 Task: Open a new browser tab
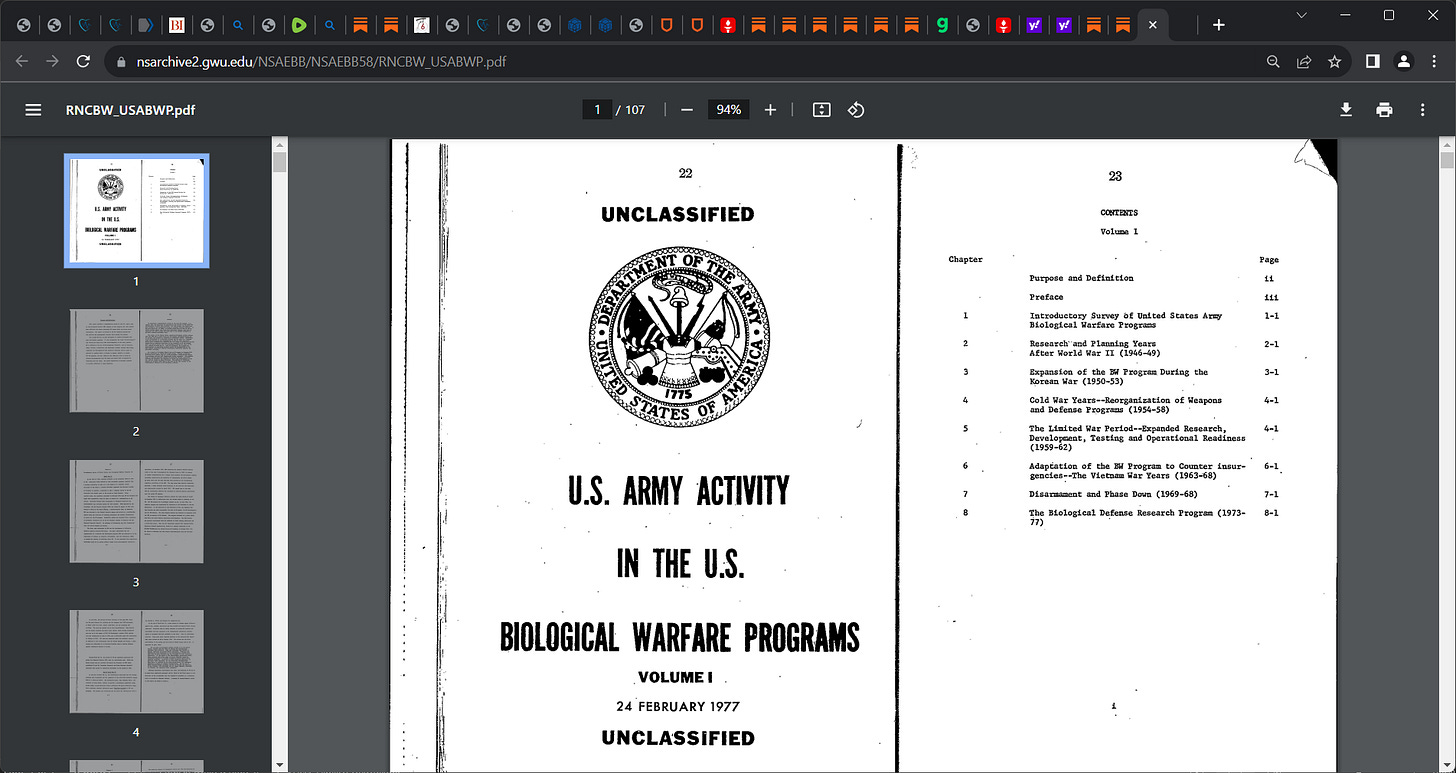[1219, 25]
